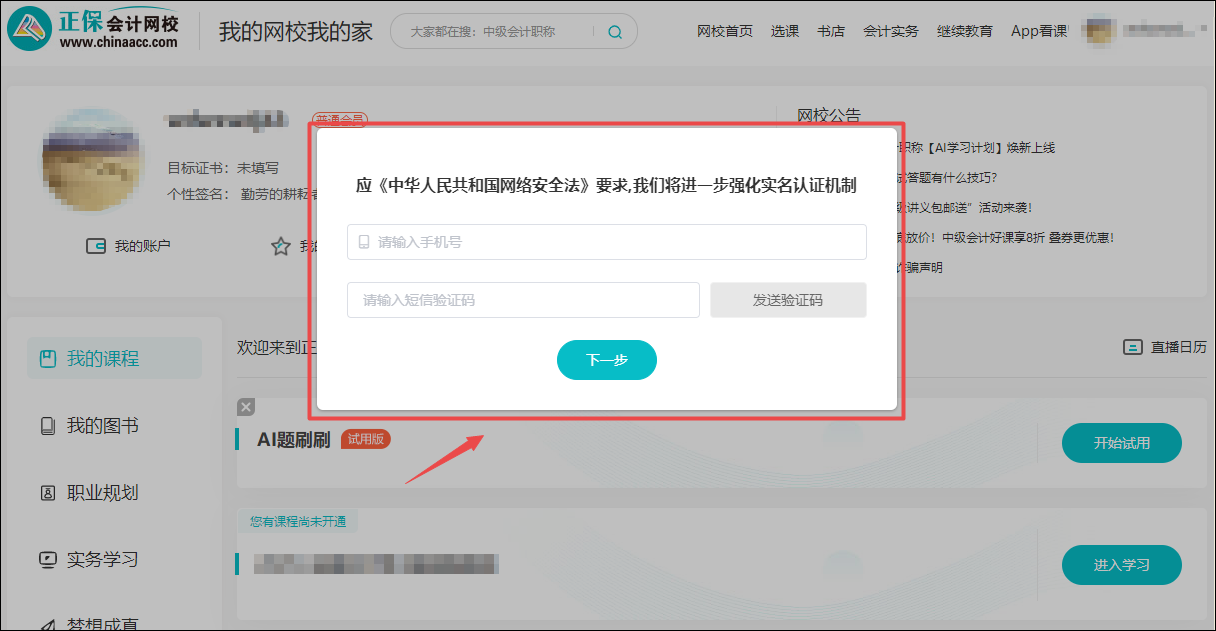Click the search magnifier icon
1216x631 pixels.
coord(614,31)
